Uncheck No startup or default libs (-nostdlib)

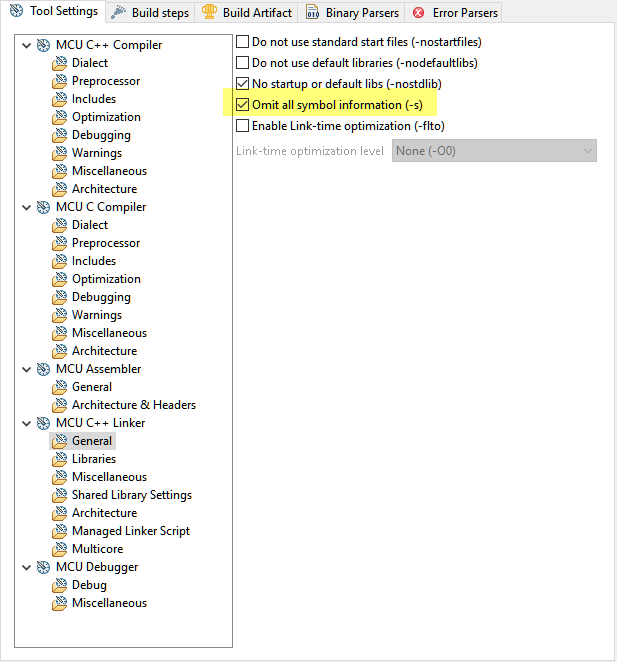click(242, 84)
